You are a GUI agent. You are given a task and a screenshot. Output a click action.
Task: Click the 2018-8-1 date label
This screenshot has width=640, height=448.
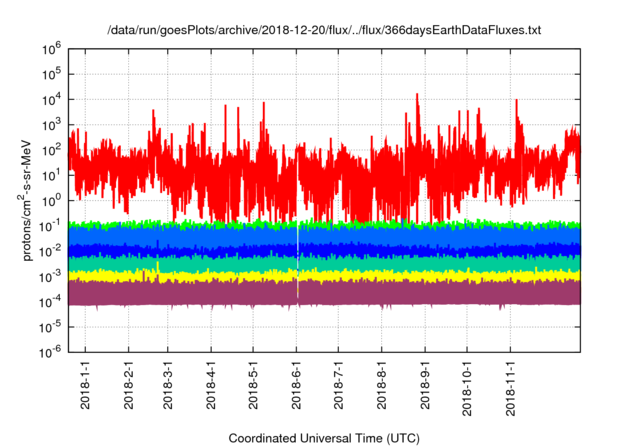(x=382, y=385)
